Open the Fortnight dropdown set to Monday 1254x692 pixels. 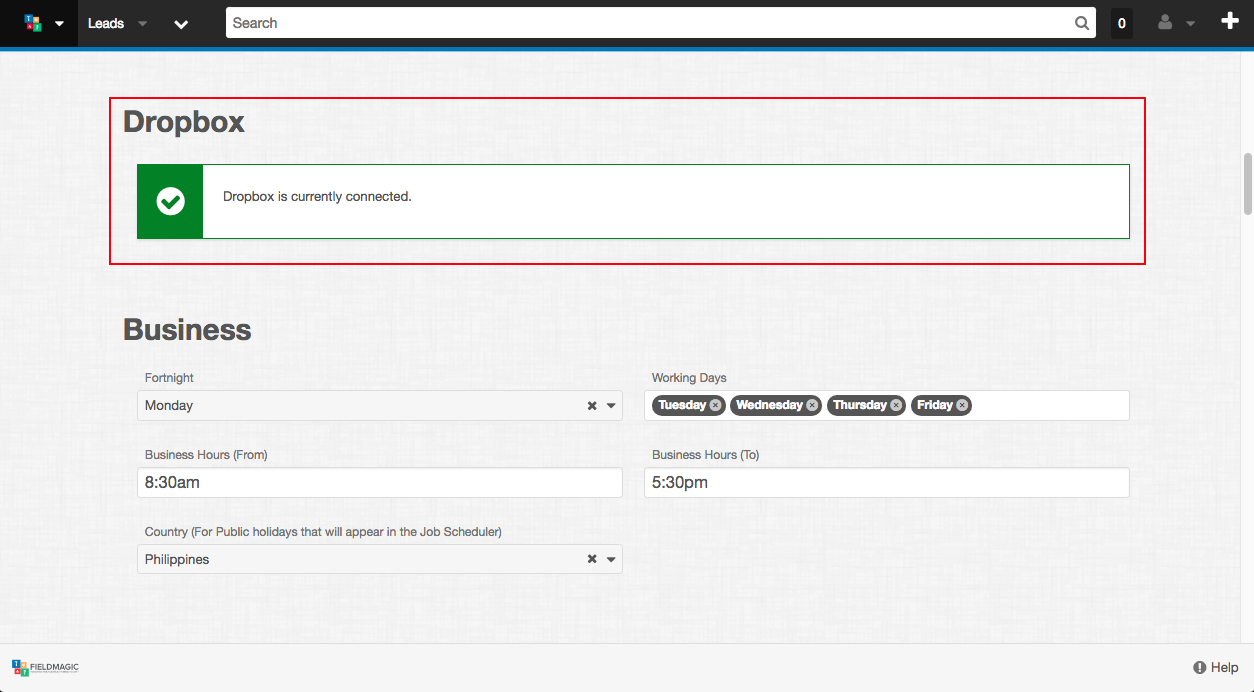tap(380, 405)
